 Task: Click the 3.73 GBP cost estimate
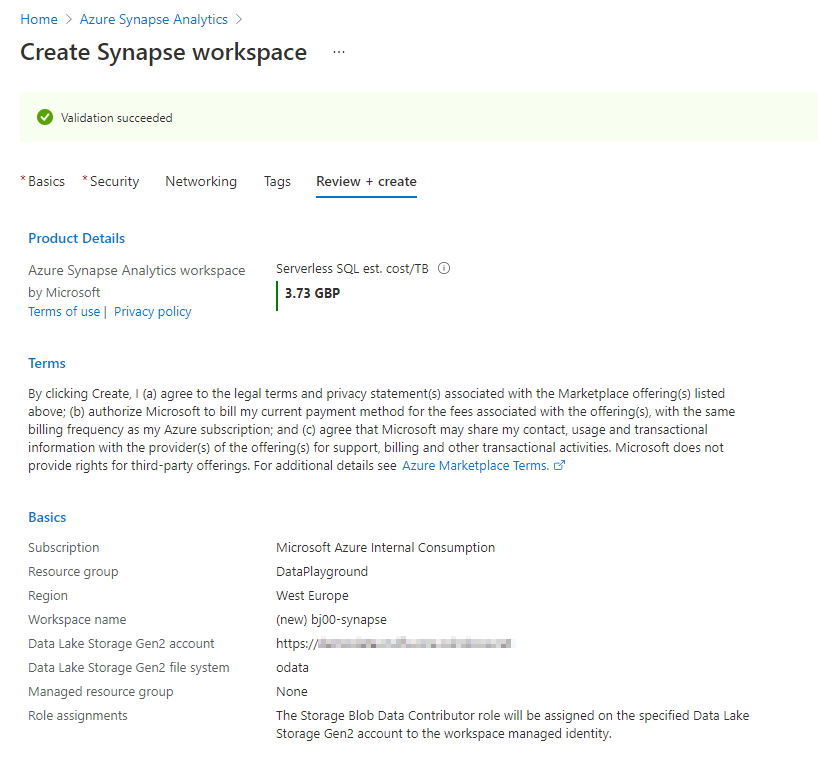[313, 293]
